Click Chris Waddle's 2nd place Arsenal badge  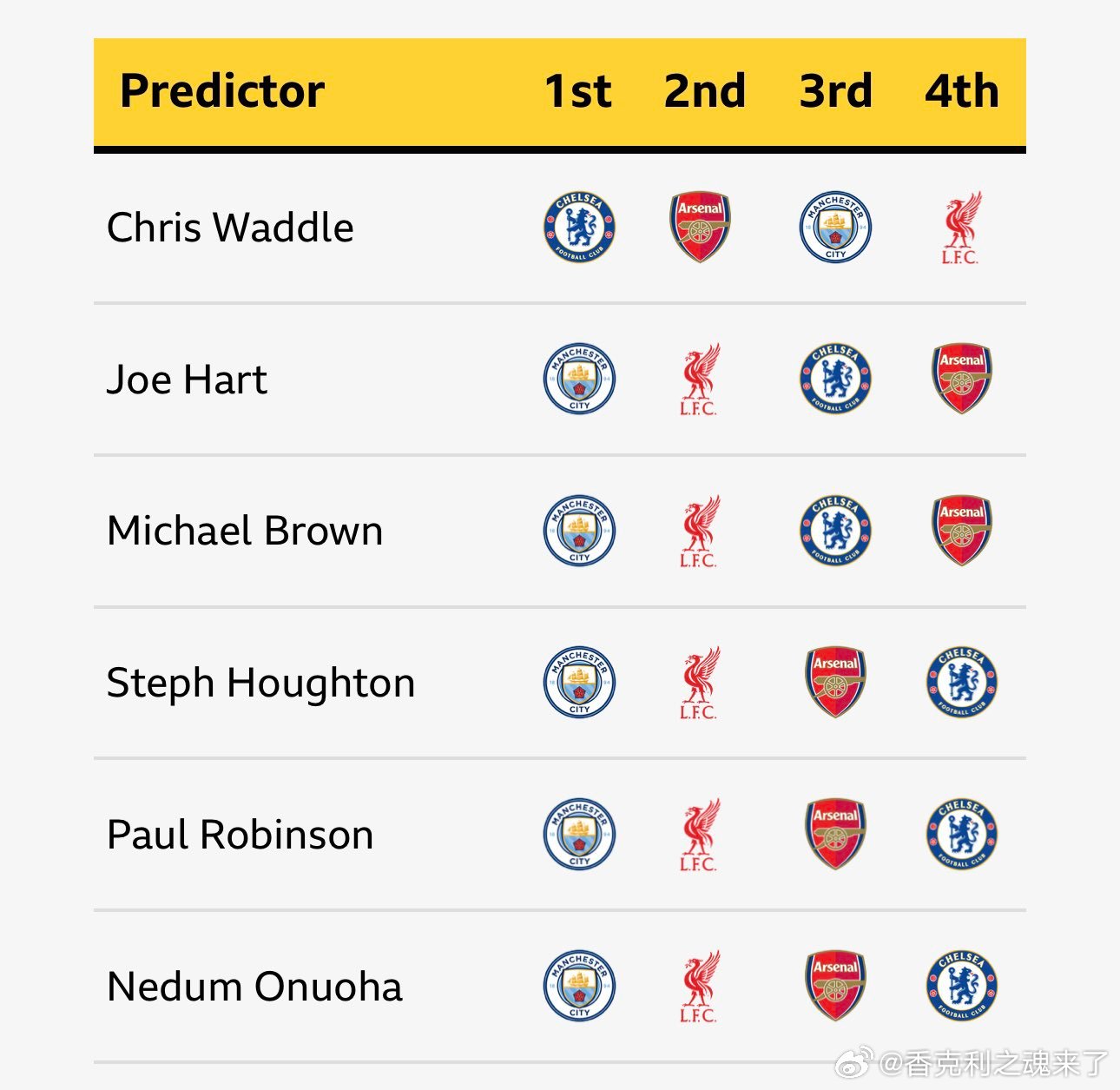(x=700, y=228)
